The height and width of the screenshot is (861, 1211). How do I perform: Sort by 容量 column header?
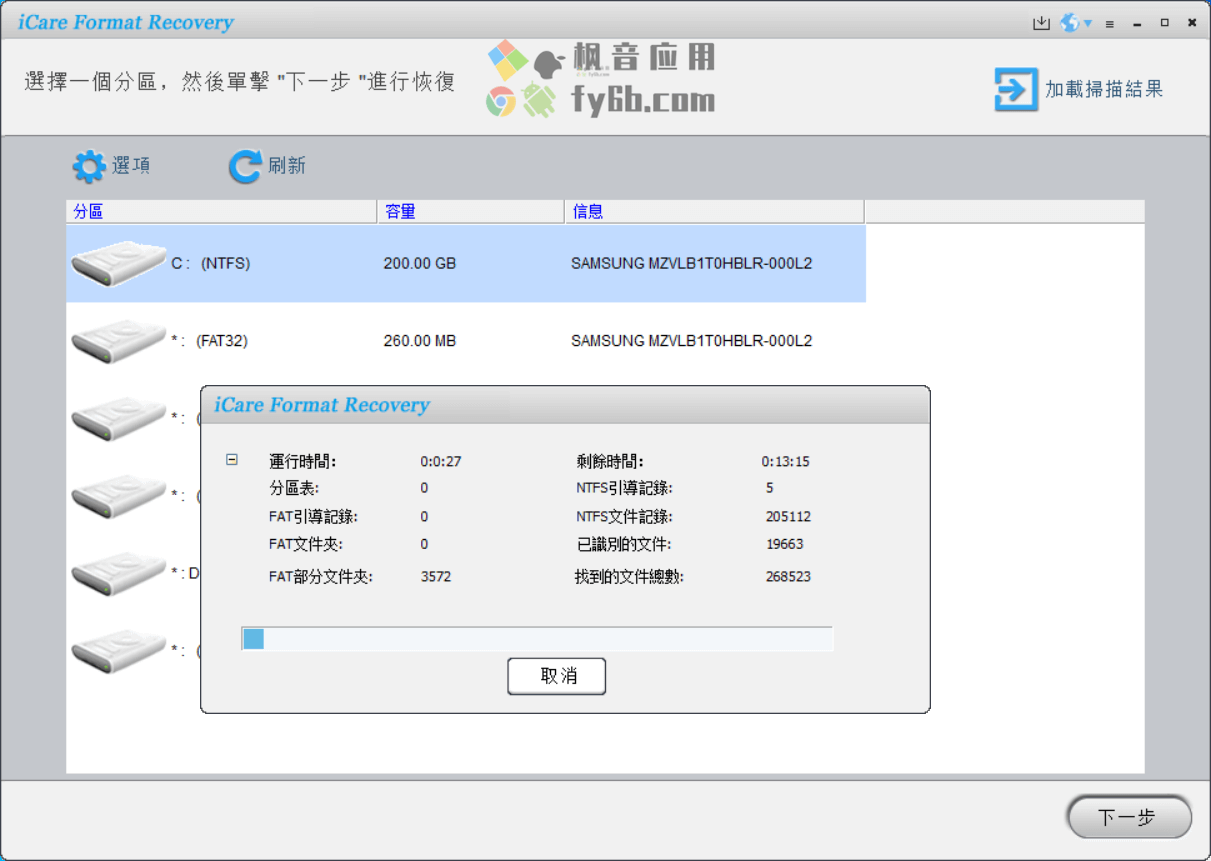click(471, 211)
